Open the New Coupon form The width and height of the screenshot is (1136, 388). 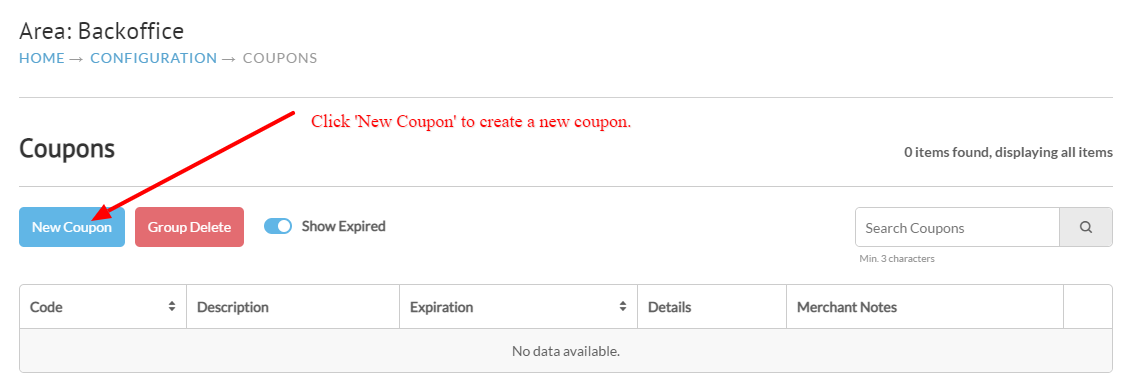(72, 227)
